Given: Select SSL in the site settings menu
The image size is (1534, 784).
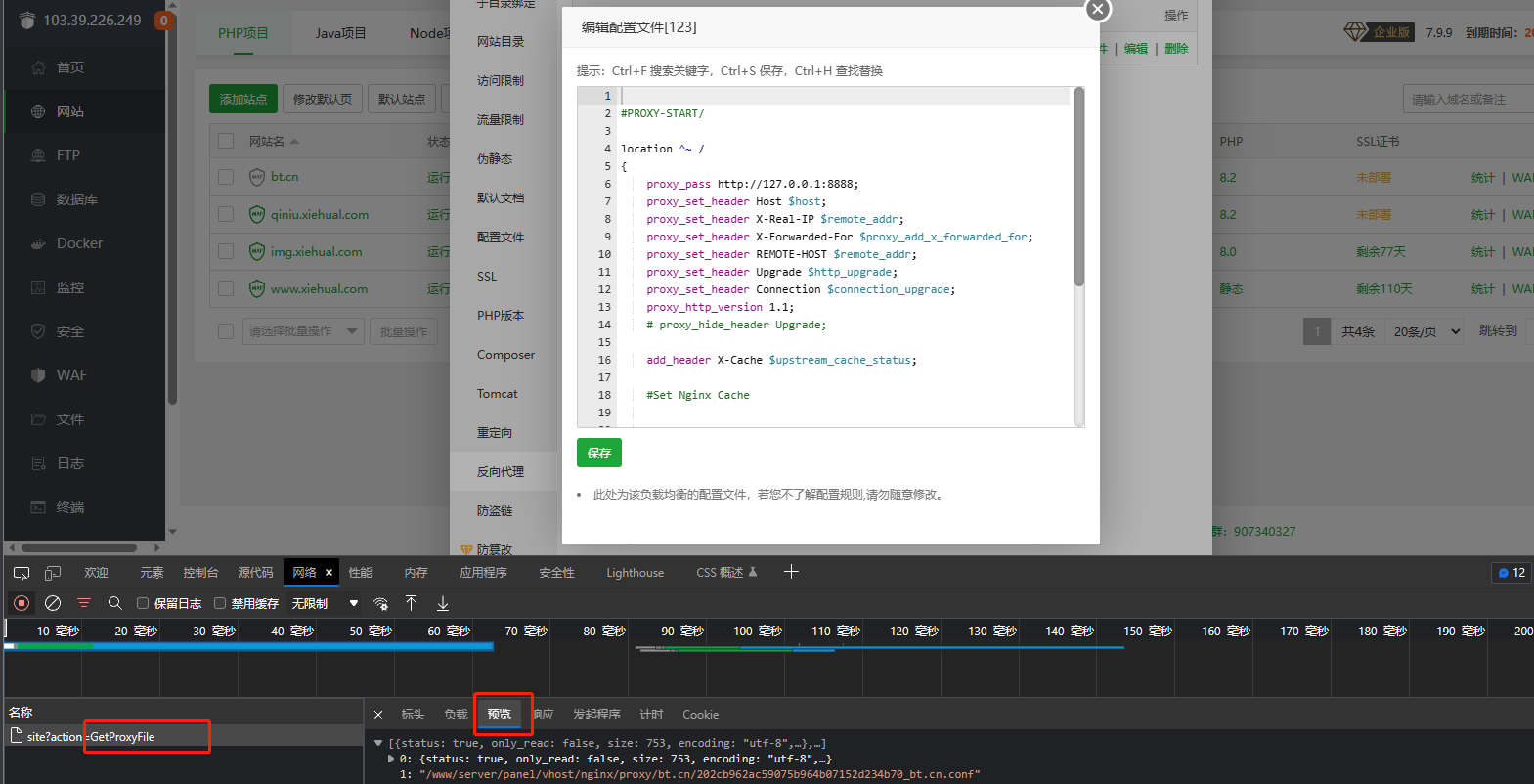Looking at the screenshot, I should point(487,276).
